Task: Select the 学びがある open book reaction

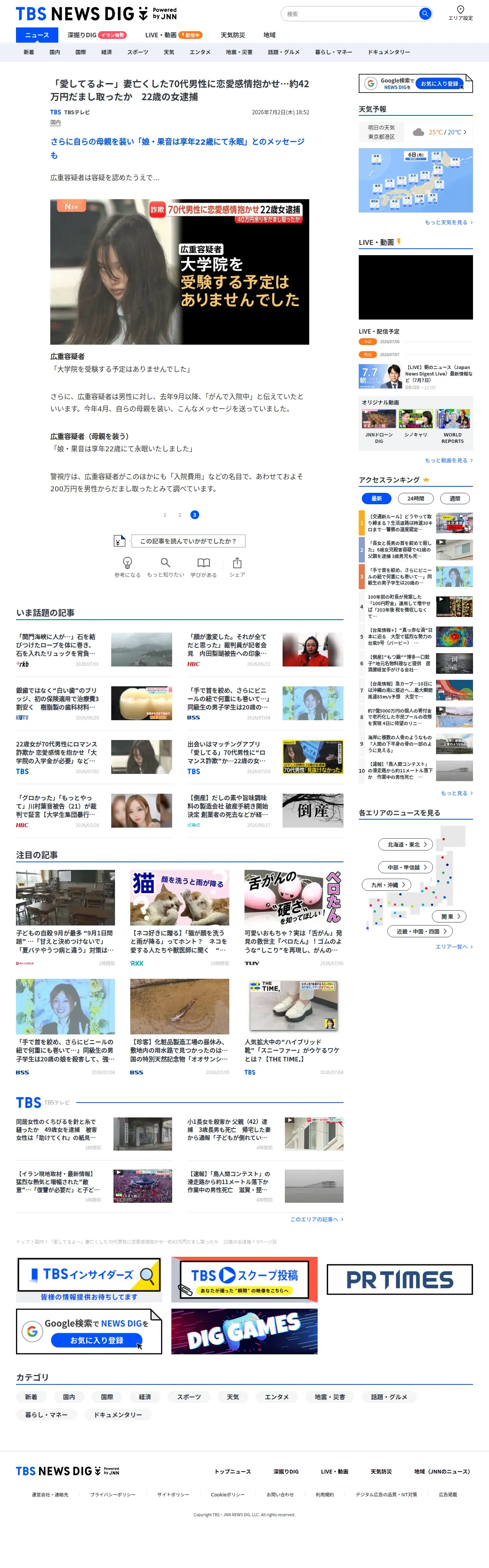Action: pos(203,567)
